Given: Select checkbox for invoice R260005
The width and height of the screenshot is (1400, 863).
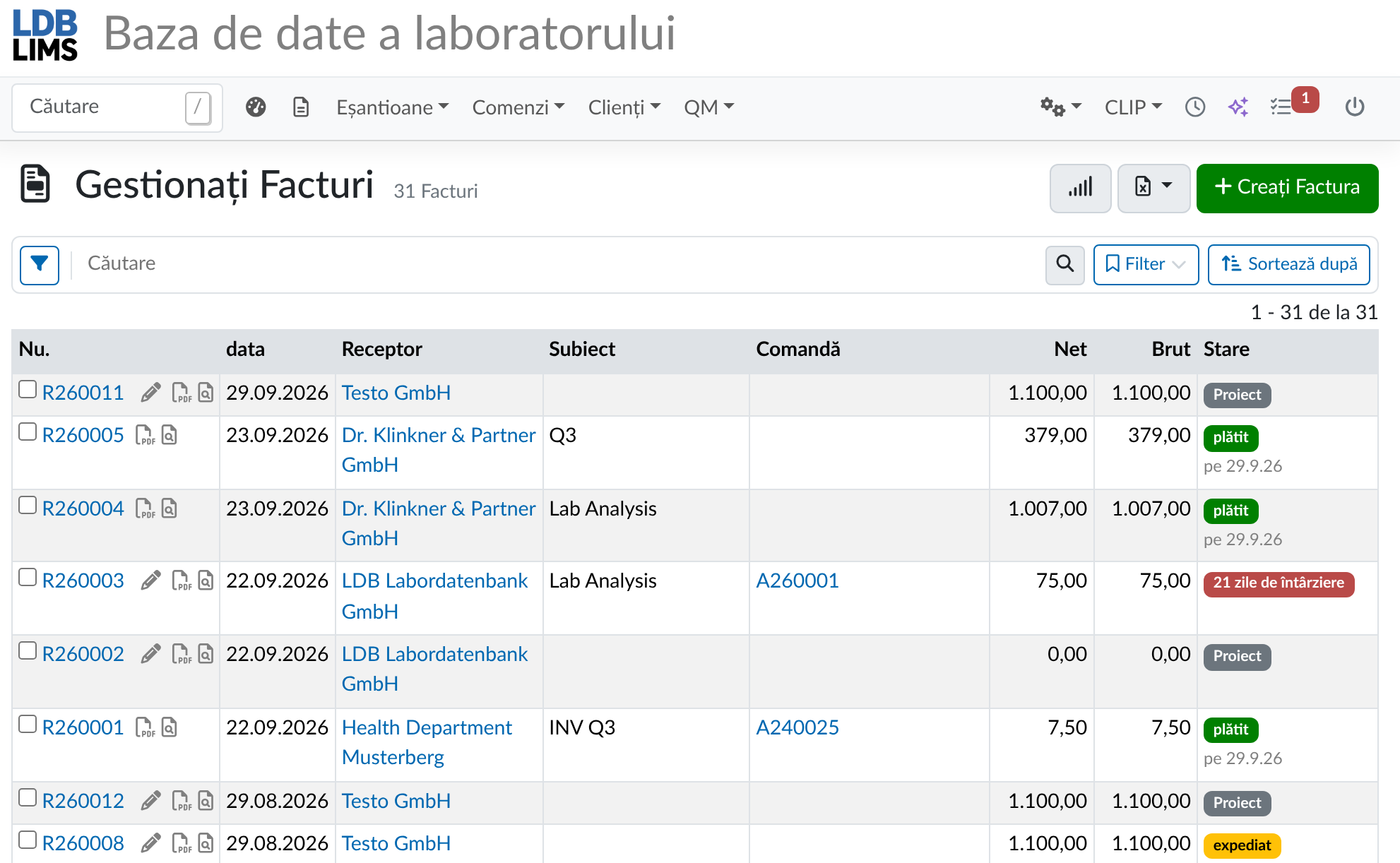Looking at the screenshot, I should [28, 432].
